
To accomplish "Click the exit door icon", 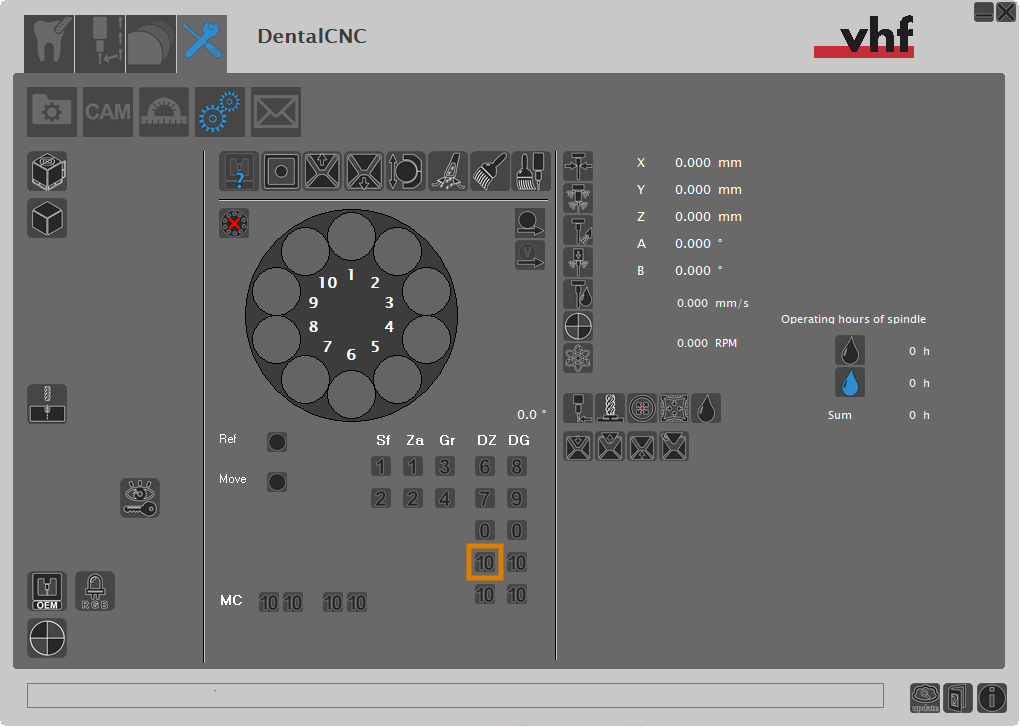I will click(x=958, y=698).
